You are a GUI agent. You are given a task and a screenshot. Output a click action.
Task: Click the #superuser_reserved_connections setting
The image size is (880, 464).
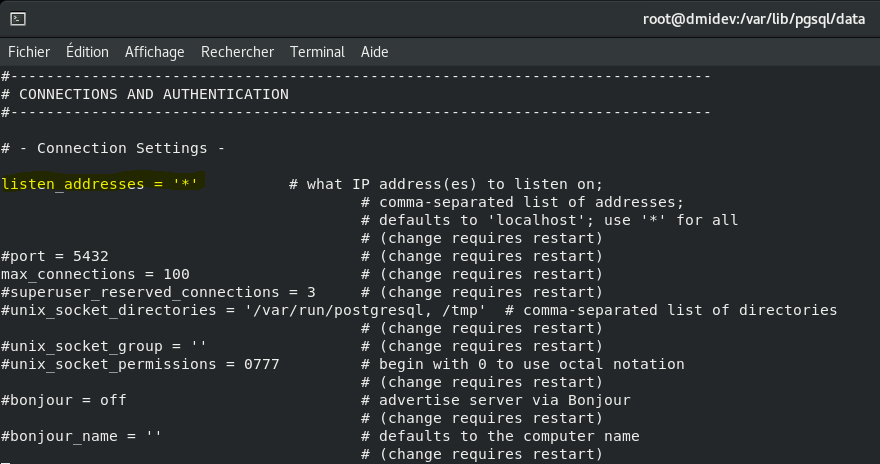[158, 292]
